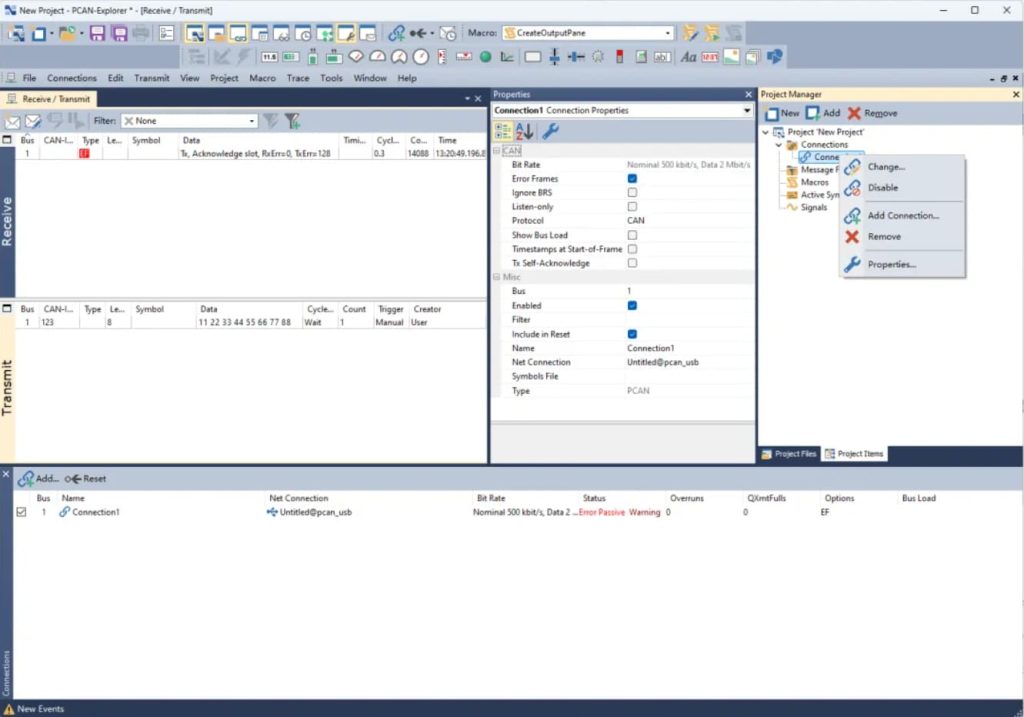The width and height of the screenshot is (1024, 717).
Task: Collapse the Connections tree node in Project Manager
Action: [x=778, y=144]
